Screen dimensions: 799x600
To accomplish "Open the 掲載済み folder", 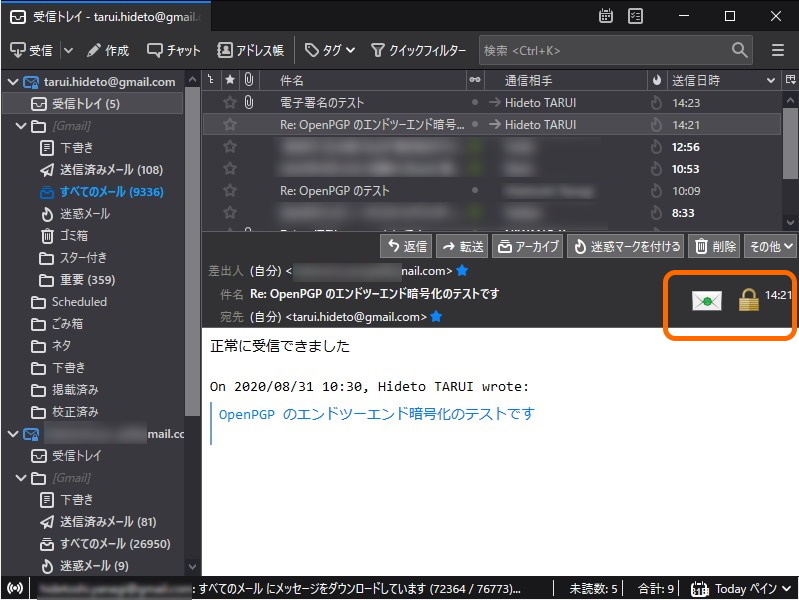I will pos(64,390).
